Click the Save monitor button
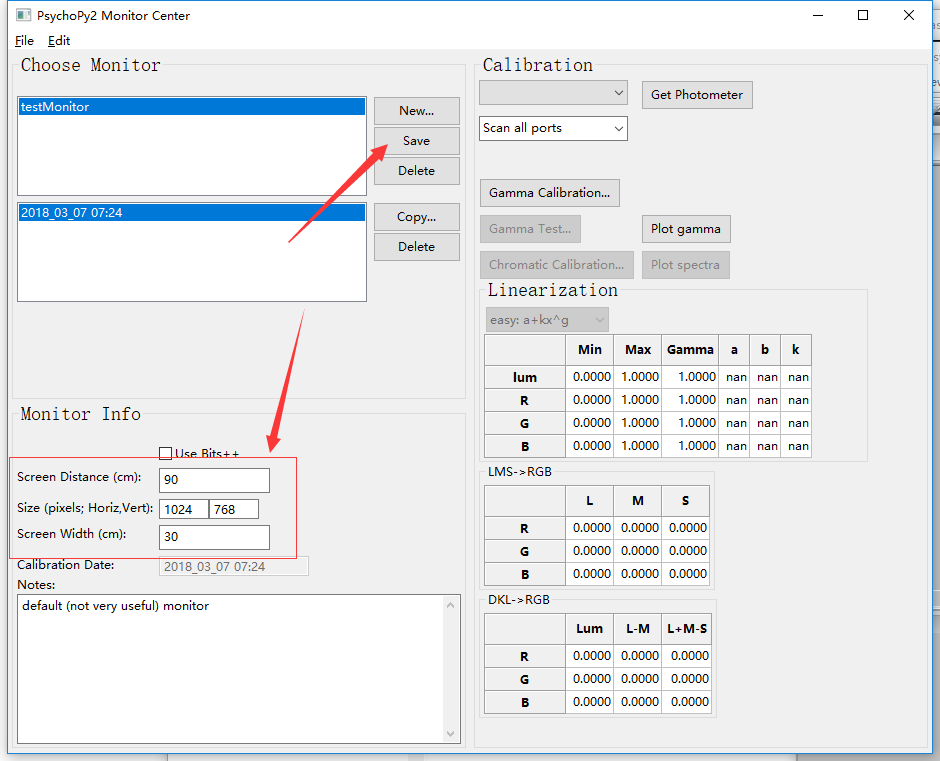Viewport: 940px width, 761px height. click(x=417, y=140)
